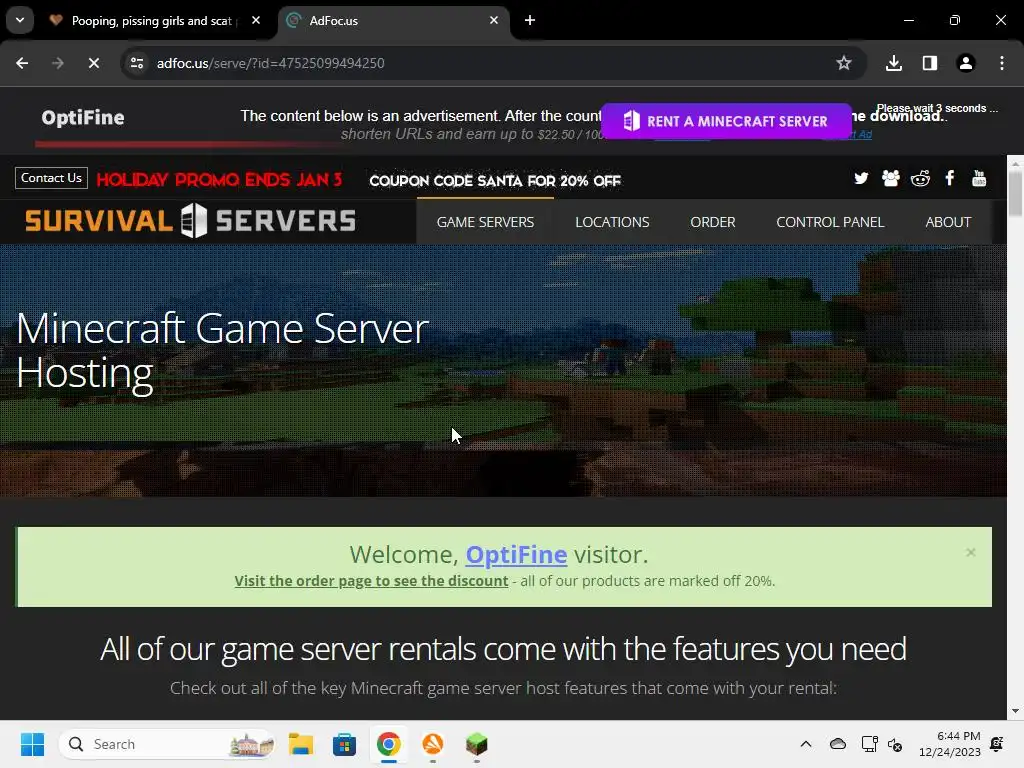Open File Explorer from the taskbar
1024x768 pixels.
(x=300, y=744)
